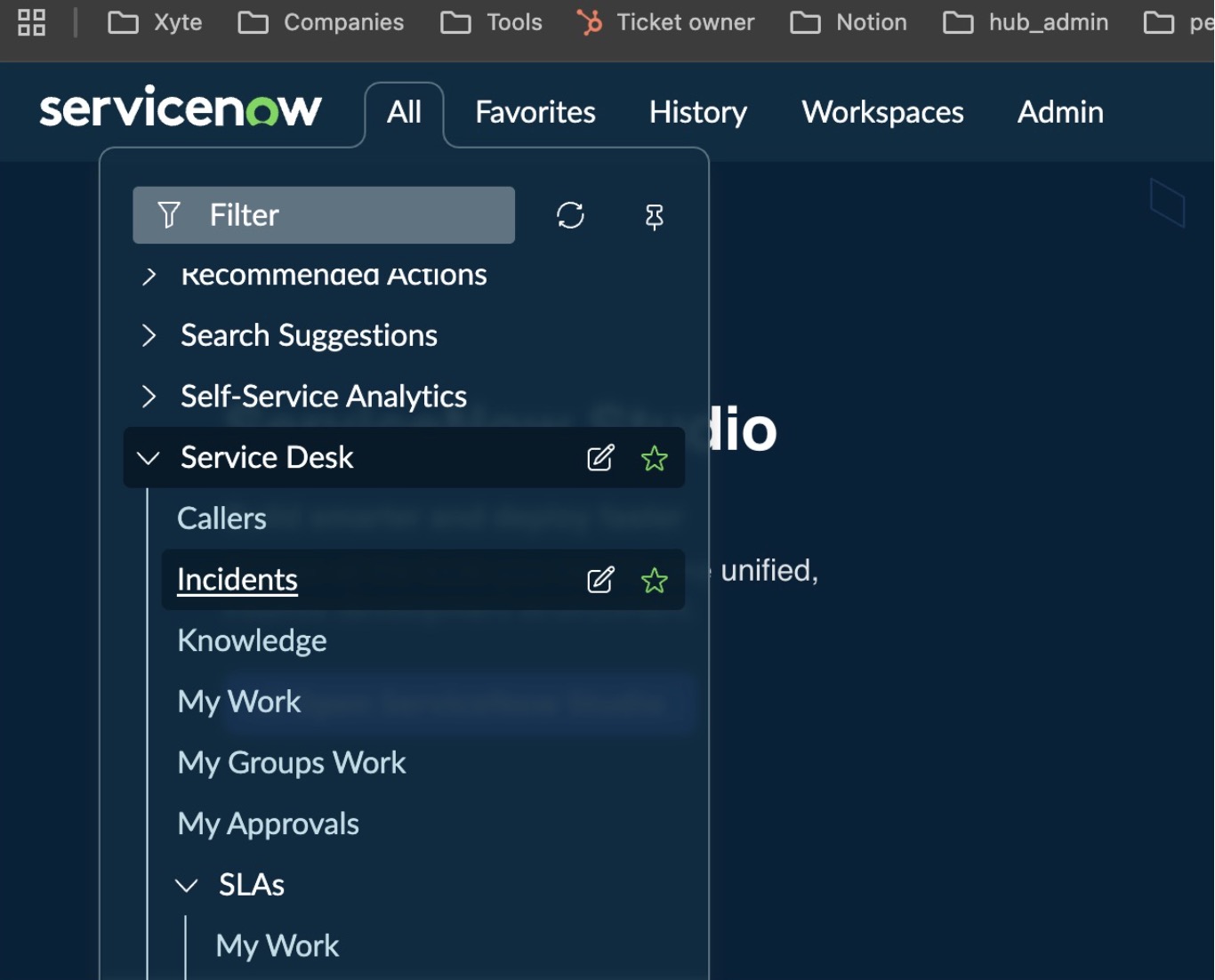
Task: Click the SLAs label
Action: coord(252,885)
